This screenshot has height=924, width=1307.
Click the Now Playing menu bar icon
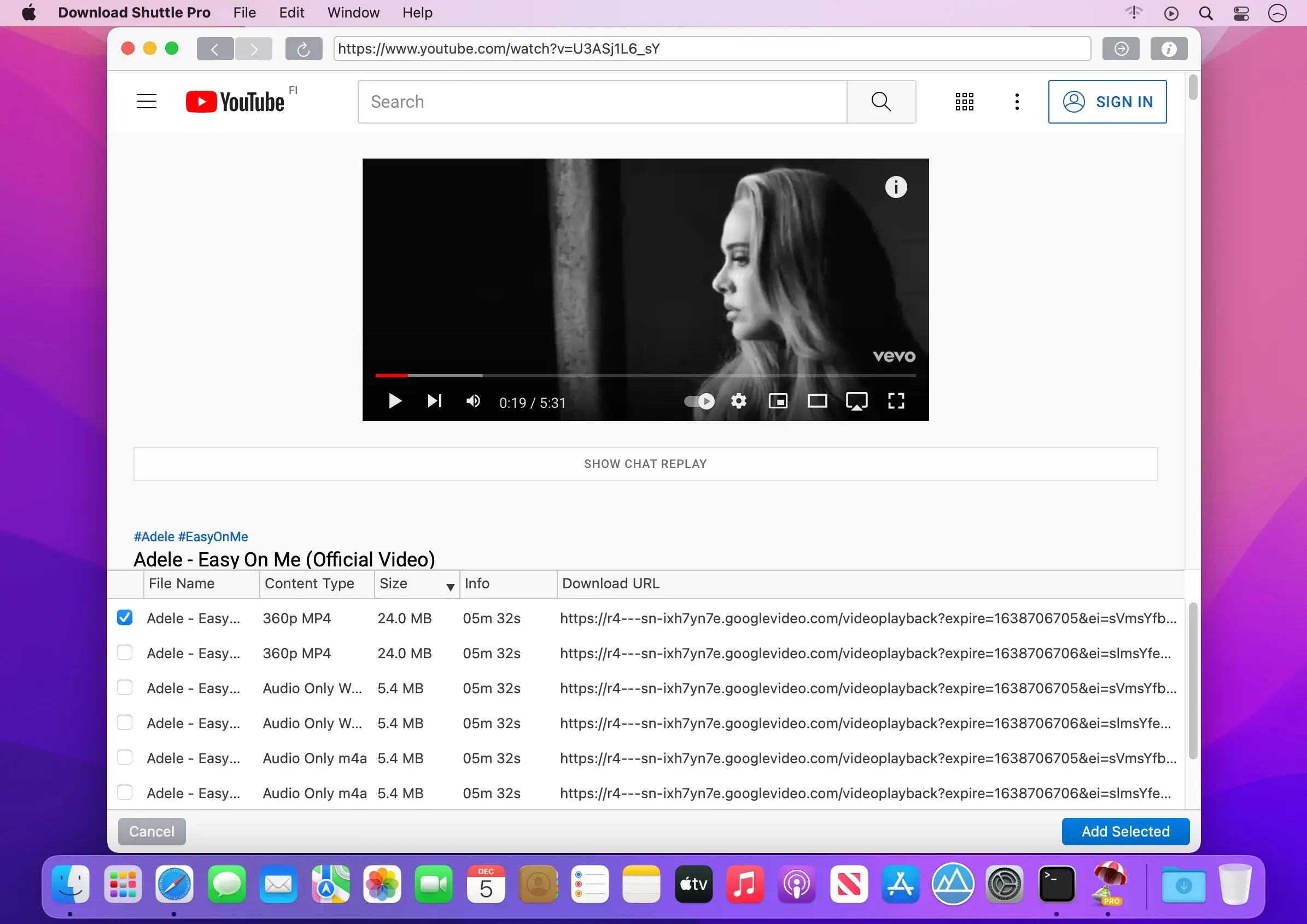point(1171,13)
